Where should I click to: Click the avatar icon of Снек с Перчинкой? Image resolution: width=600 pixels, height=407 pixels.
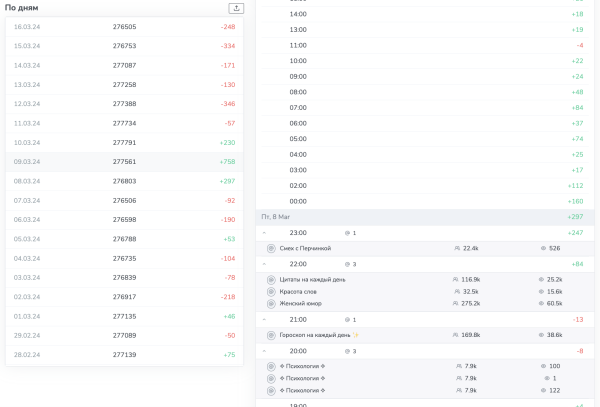click(x=271, y=248)
